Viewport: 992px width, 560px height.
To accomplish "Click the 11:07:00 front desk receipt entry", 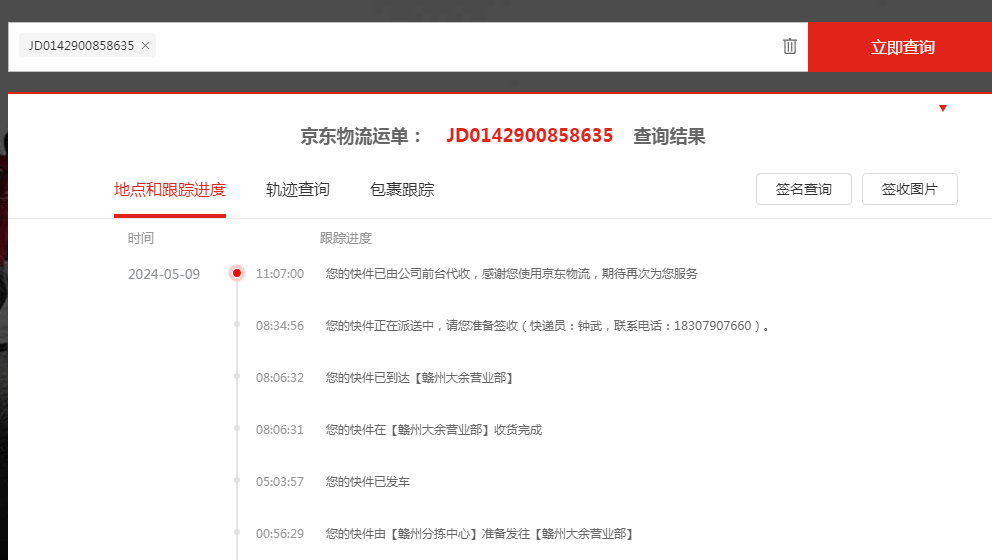I will [511, 273].
